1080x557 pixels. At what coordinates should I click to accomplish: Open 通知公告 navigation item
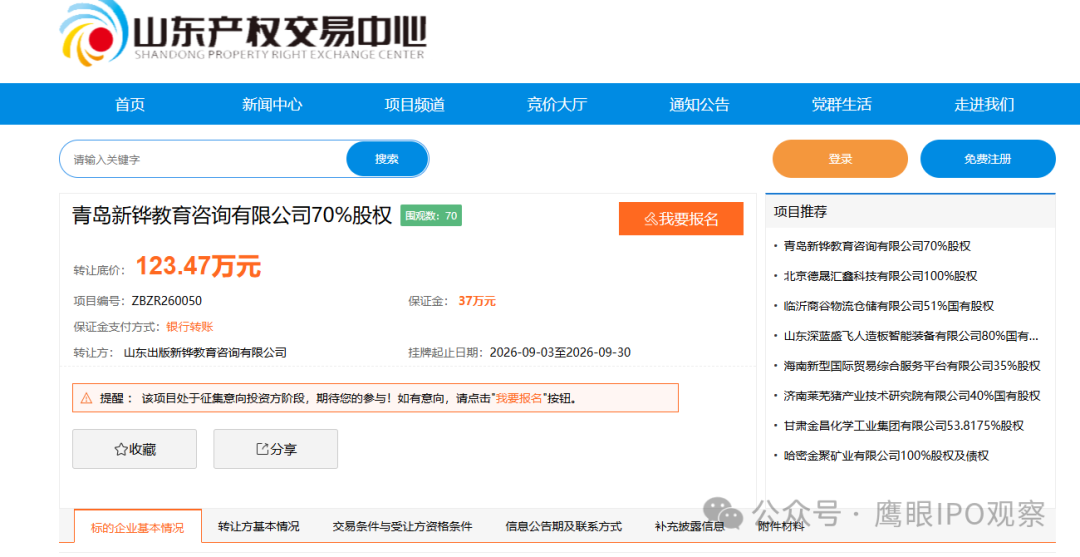[x=699, y=104]
